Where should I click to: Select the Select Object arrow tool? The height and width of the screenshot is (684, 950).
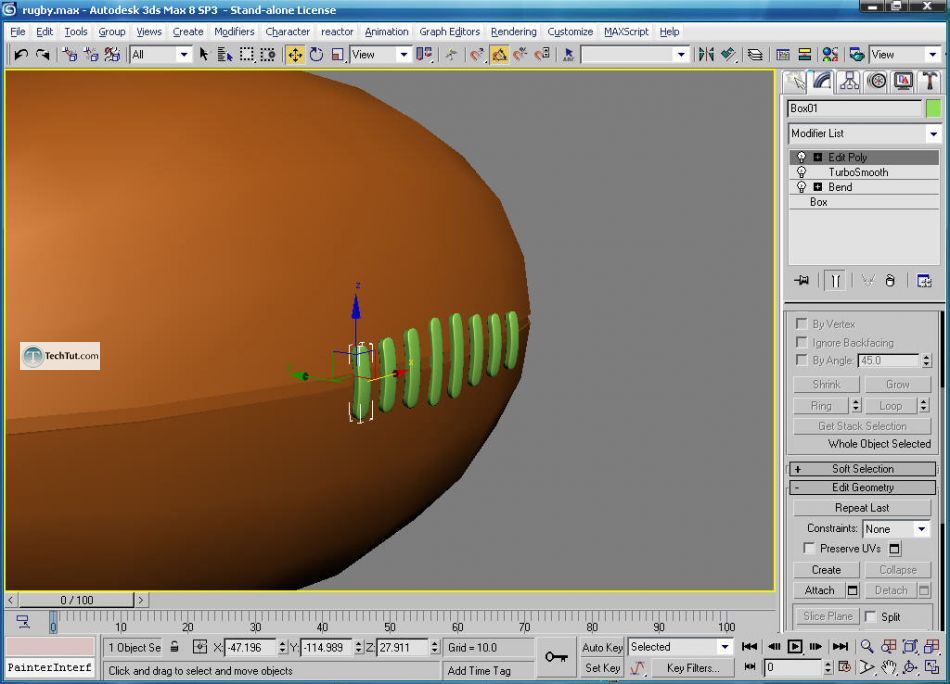point(204,55)
